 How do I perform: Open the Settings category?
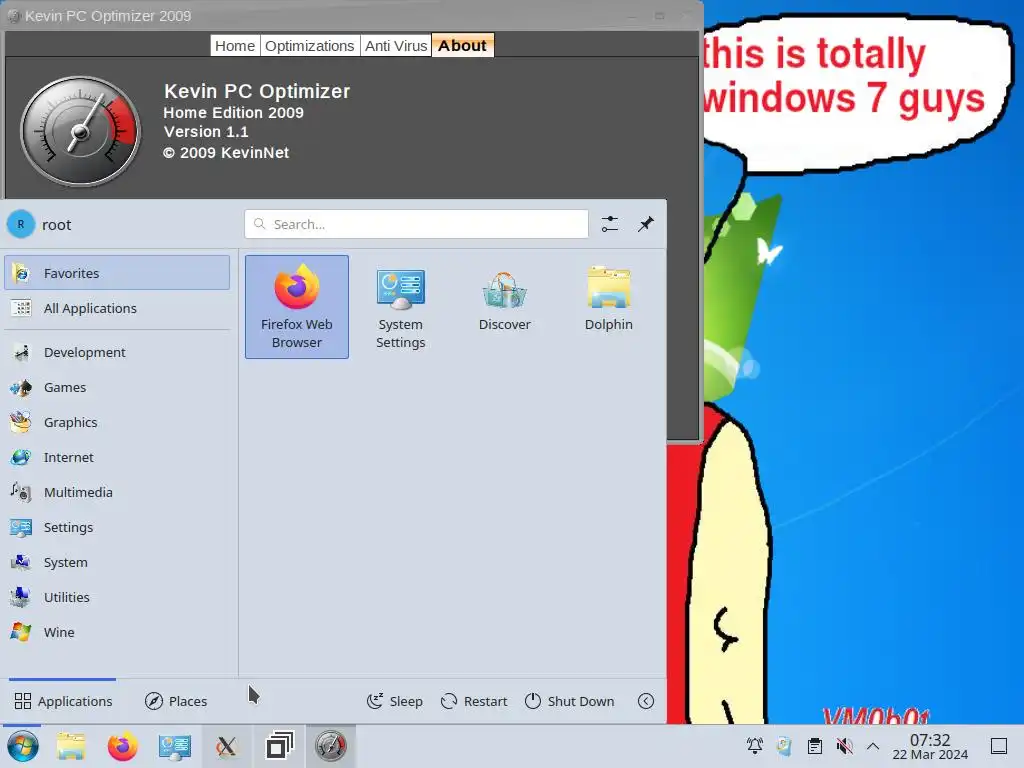117,528
